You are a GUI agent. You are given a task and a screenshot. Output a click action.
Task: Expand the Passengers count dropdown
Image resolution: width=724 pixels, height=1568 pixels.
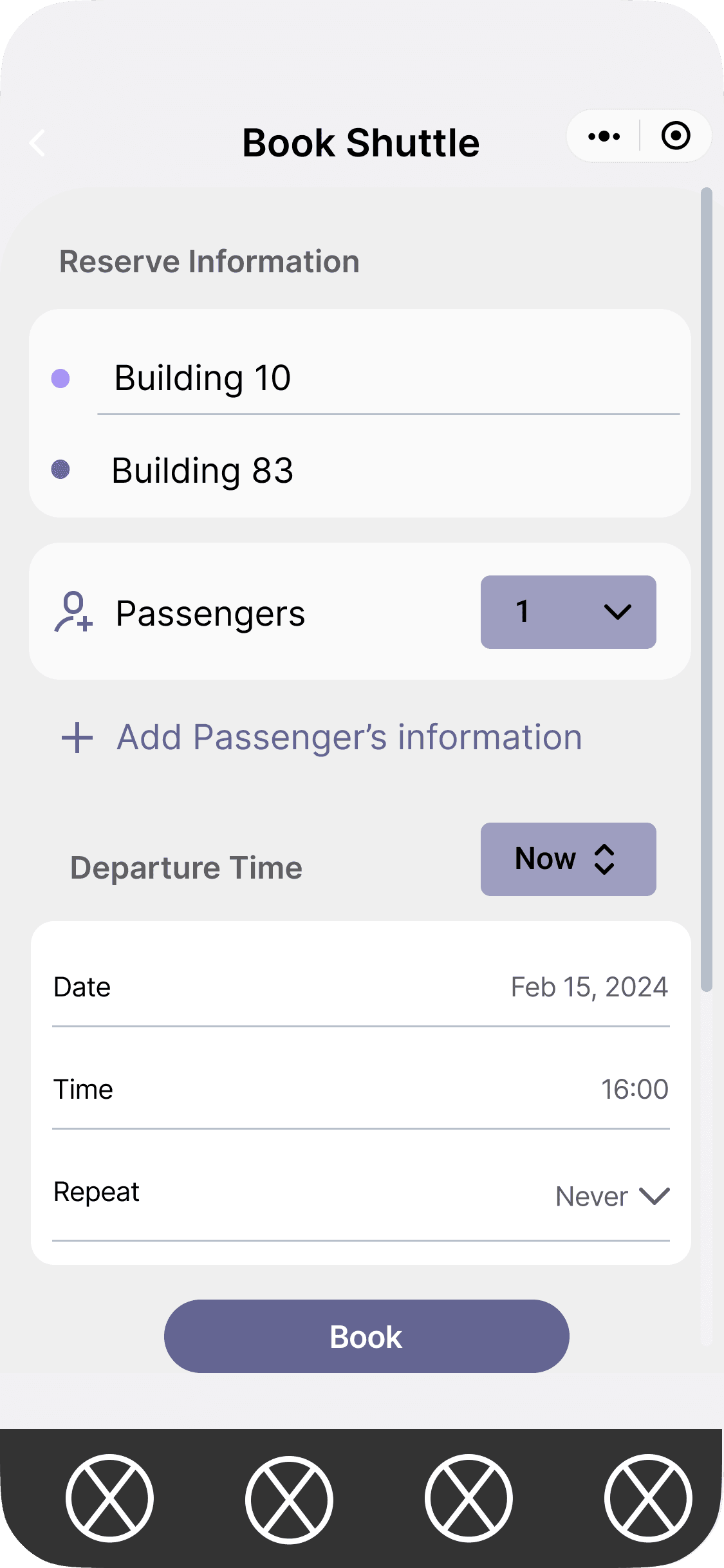(x=568, y=612)
